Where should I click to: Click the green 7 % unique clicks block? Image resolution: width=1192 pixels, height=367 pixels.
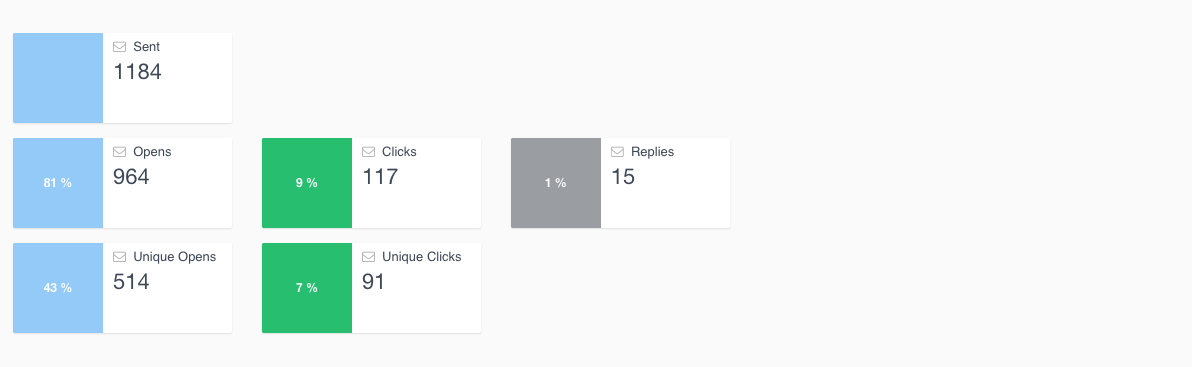tap(307, 287)
